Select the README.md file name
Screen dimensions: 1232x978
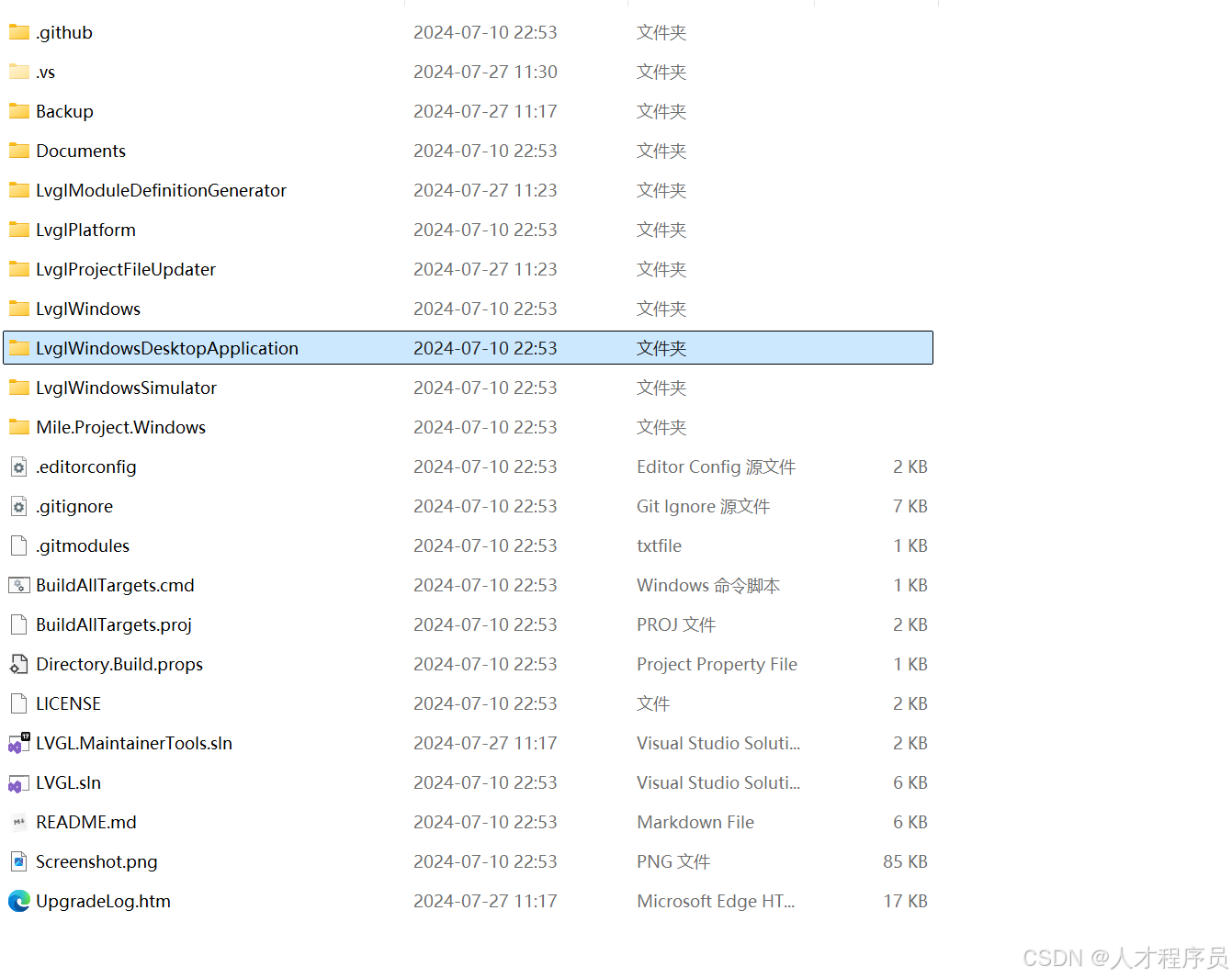pos(86,822)
